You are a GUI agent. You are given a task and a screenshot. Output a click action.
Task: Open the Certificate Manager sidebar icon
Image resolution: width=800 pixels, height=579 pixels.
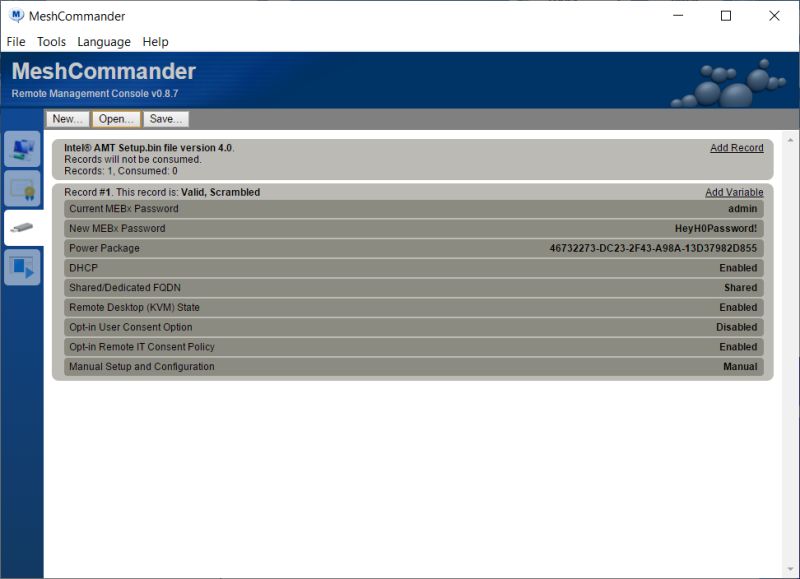[21, 189]
